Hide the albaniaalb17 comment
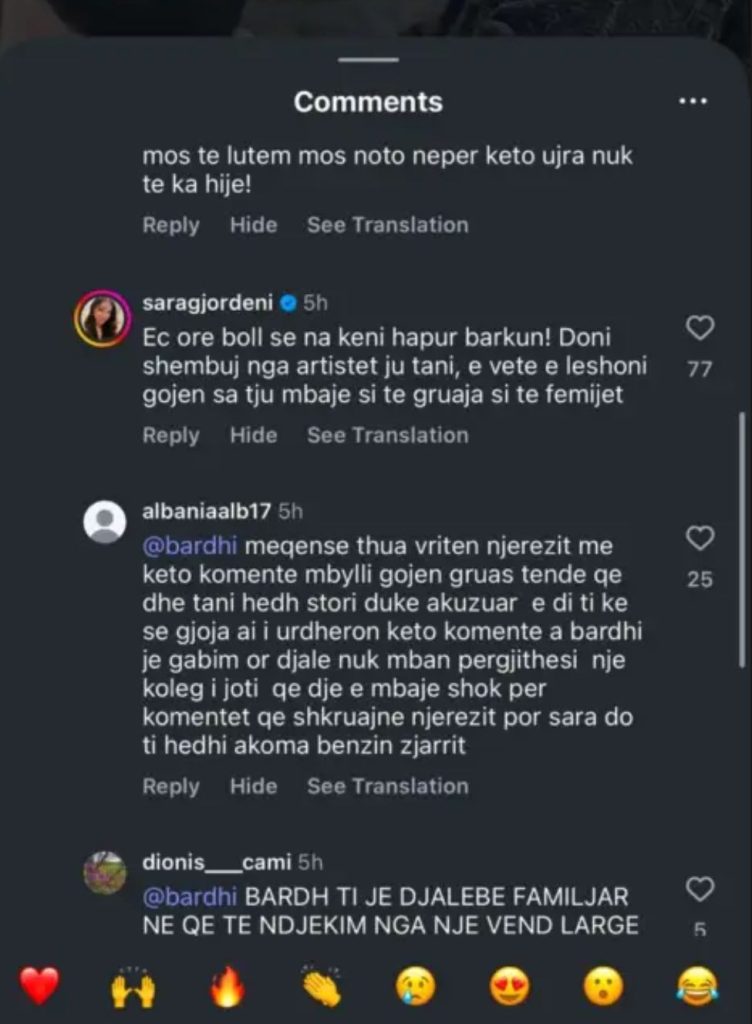 pyautogui.click(x=253, y=787)
